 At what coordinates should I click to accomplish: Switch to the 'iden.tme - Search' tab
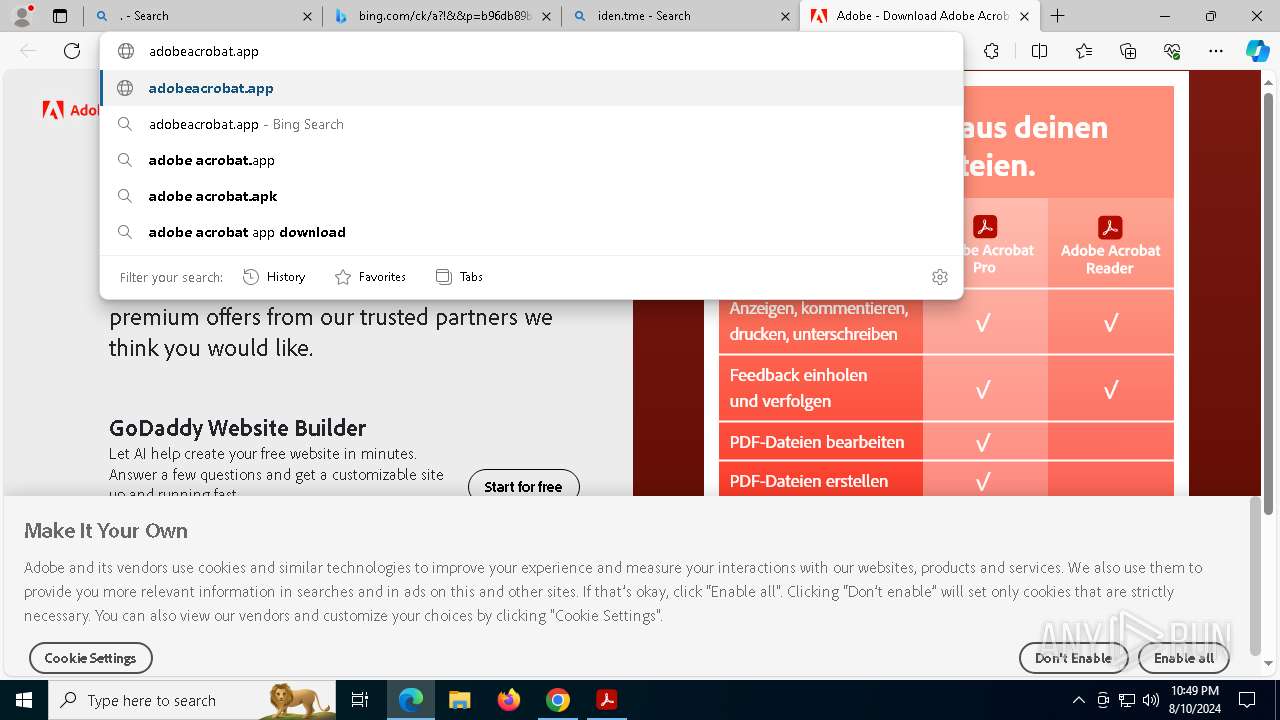pos(680,16)
